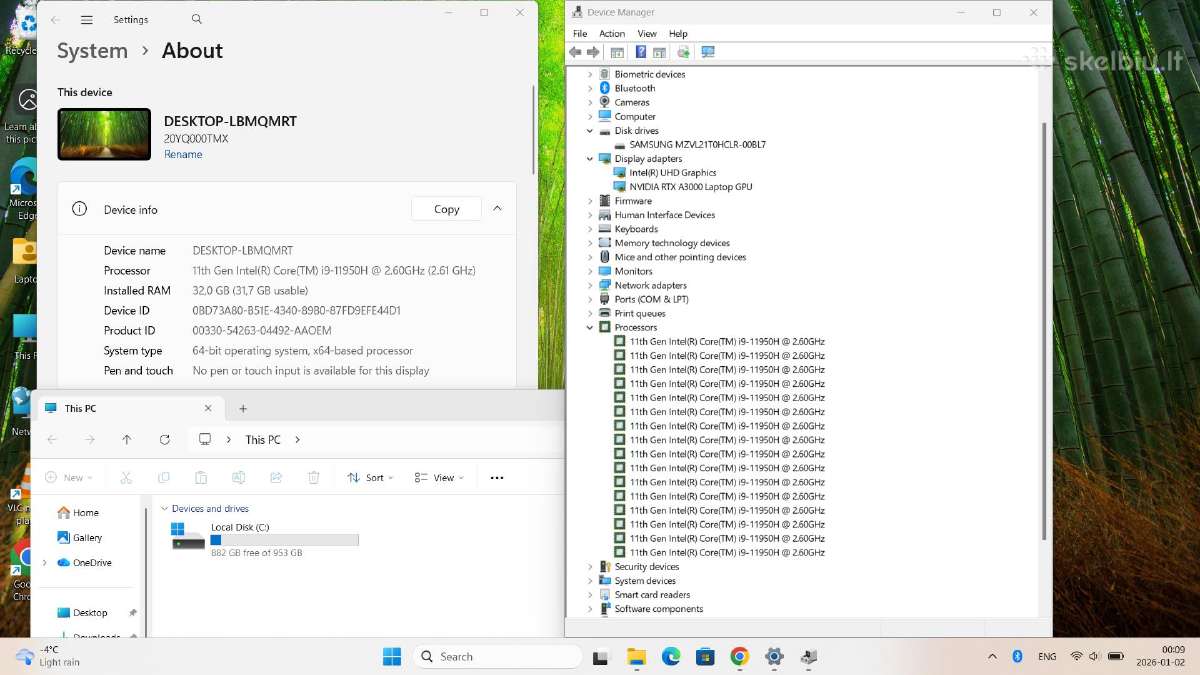Open the Sort dropdown in File Explorer
This screenshot has width=1200, height=675.
click(370, 478)
